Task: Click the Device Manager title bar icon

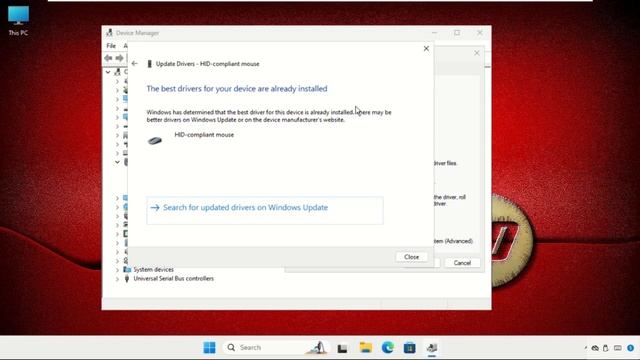Action: (109, 33)
